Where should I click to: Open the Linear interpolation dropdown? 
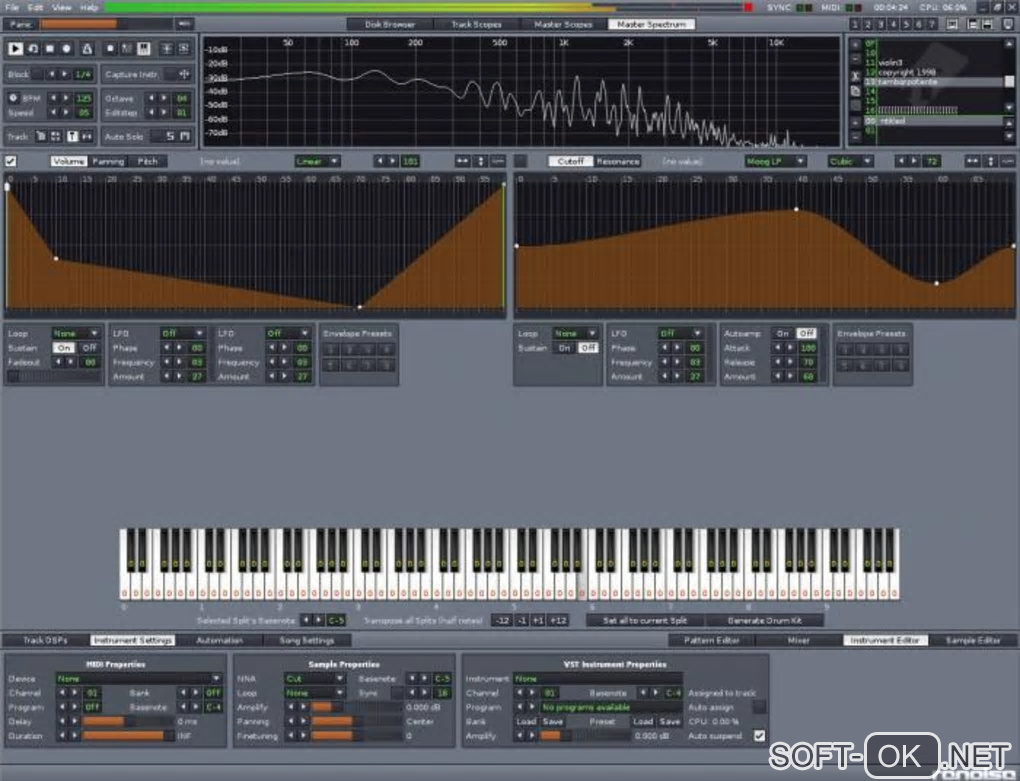coord(316,161)
